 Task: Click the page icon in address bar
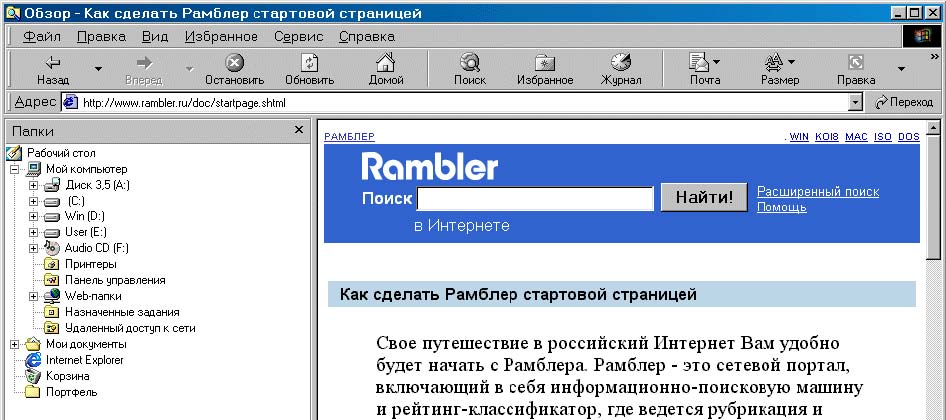coord(71,103)
